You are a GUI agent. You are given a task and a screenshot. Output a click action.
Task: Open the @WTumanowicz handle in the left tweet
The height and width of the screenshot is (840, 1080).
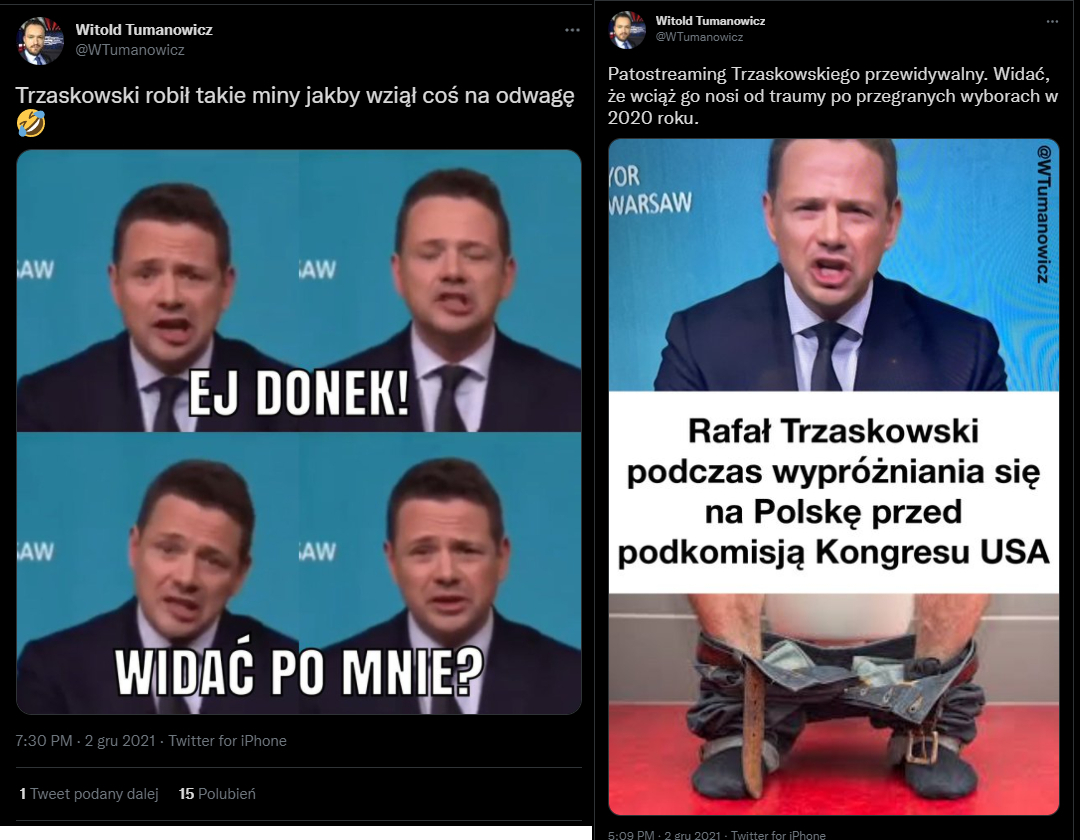(129, 50)
